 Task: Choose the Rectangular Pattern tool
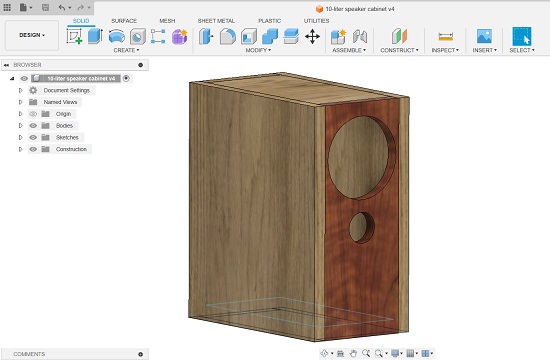158,36
